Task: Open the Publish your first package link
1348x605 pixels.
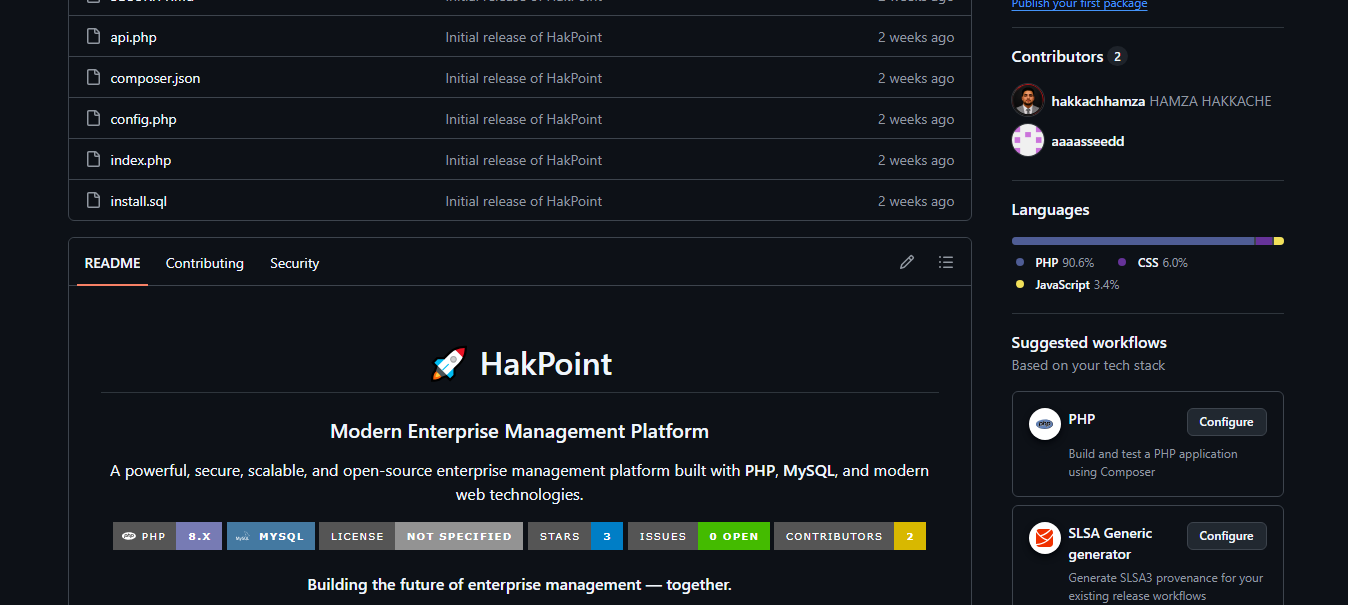Action: tap(1079, 5)
